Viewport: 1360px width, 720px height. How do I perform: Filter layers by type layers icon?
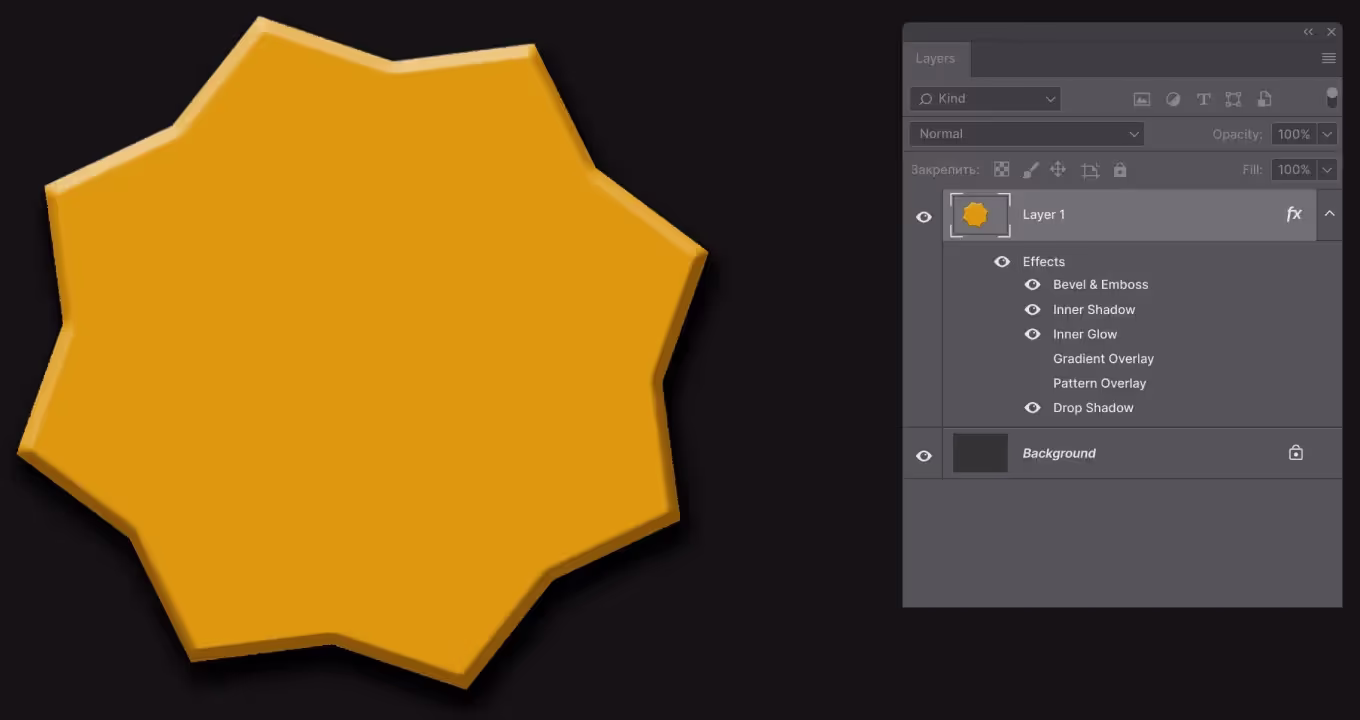[x=1203, y=99]
